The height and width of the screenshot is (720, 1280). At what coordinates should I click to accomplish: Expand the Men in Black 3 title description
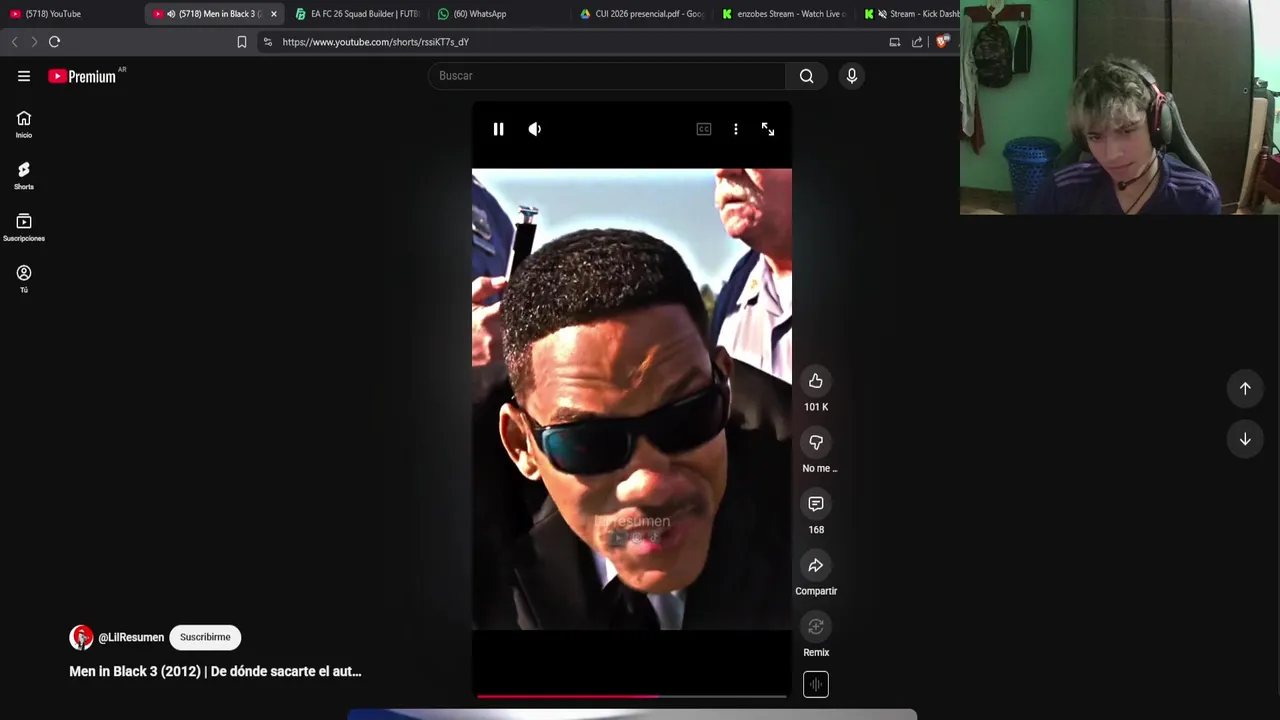[x=215, y=671]
